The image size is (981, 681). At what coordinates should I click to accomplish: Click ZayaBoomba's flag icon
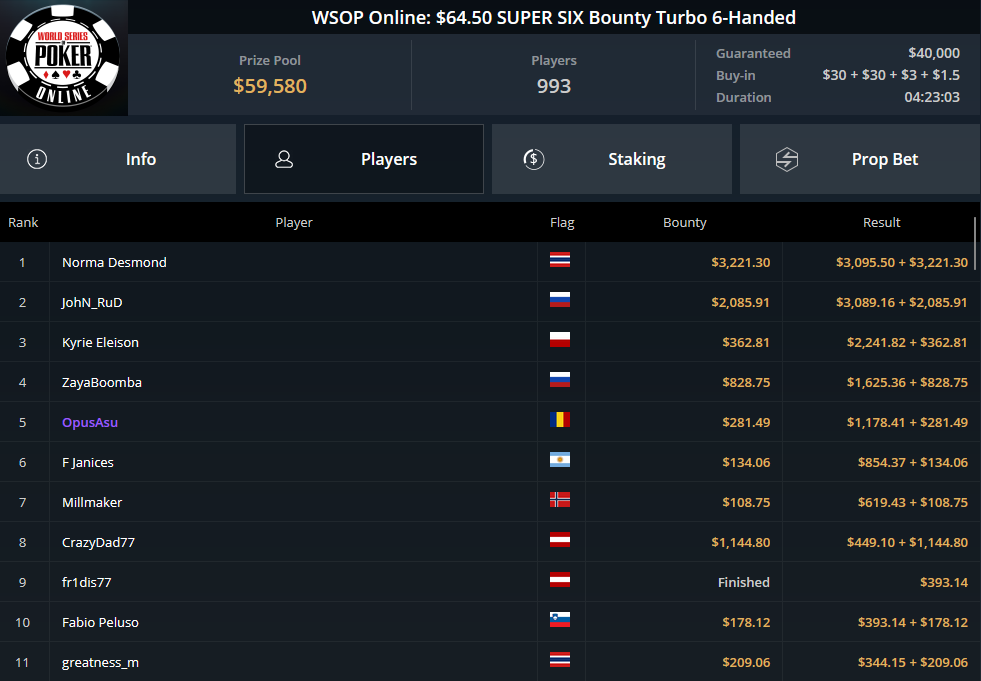coord(560,380)
